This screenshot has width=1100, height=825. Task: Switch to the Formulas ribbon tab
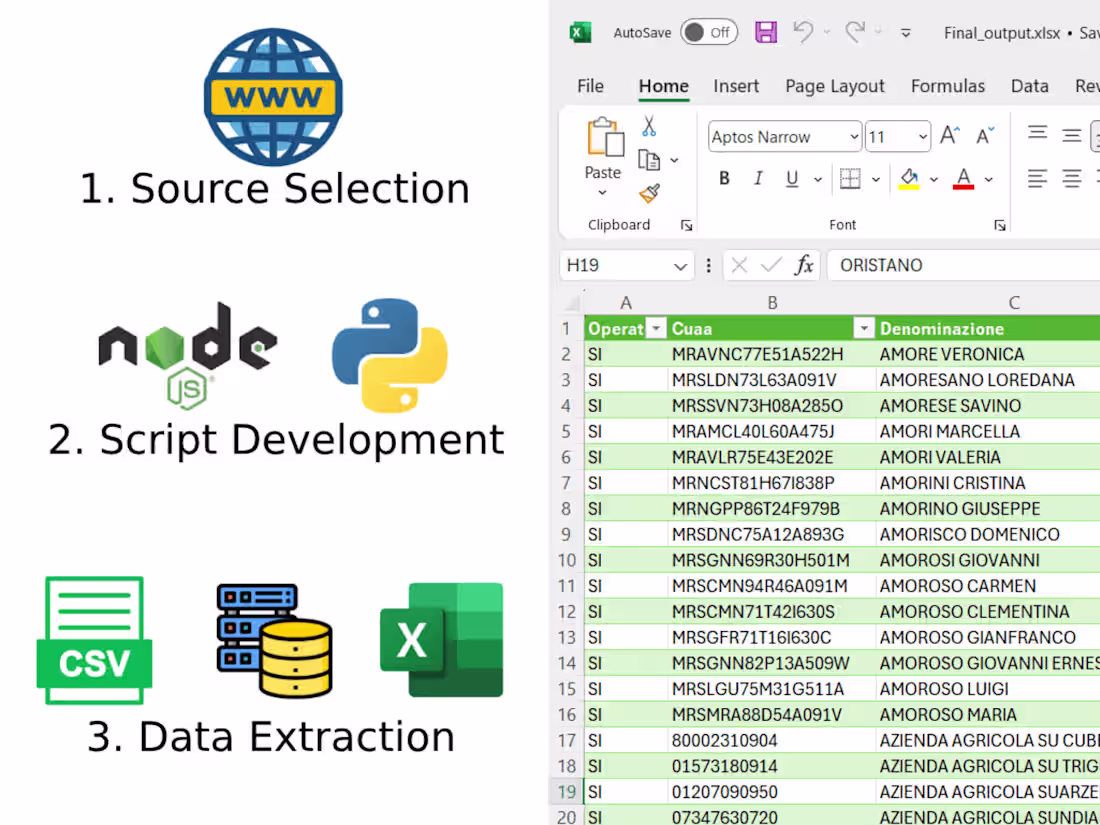[948, 86]
